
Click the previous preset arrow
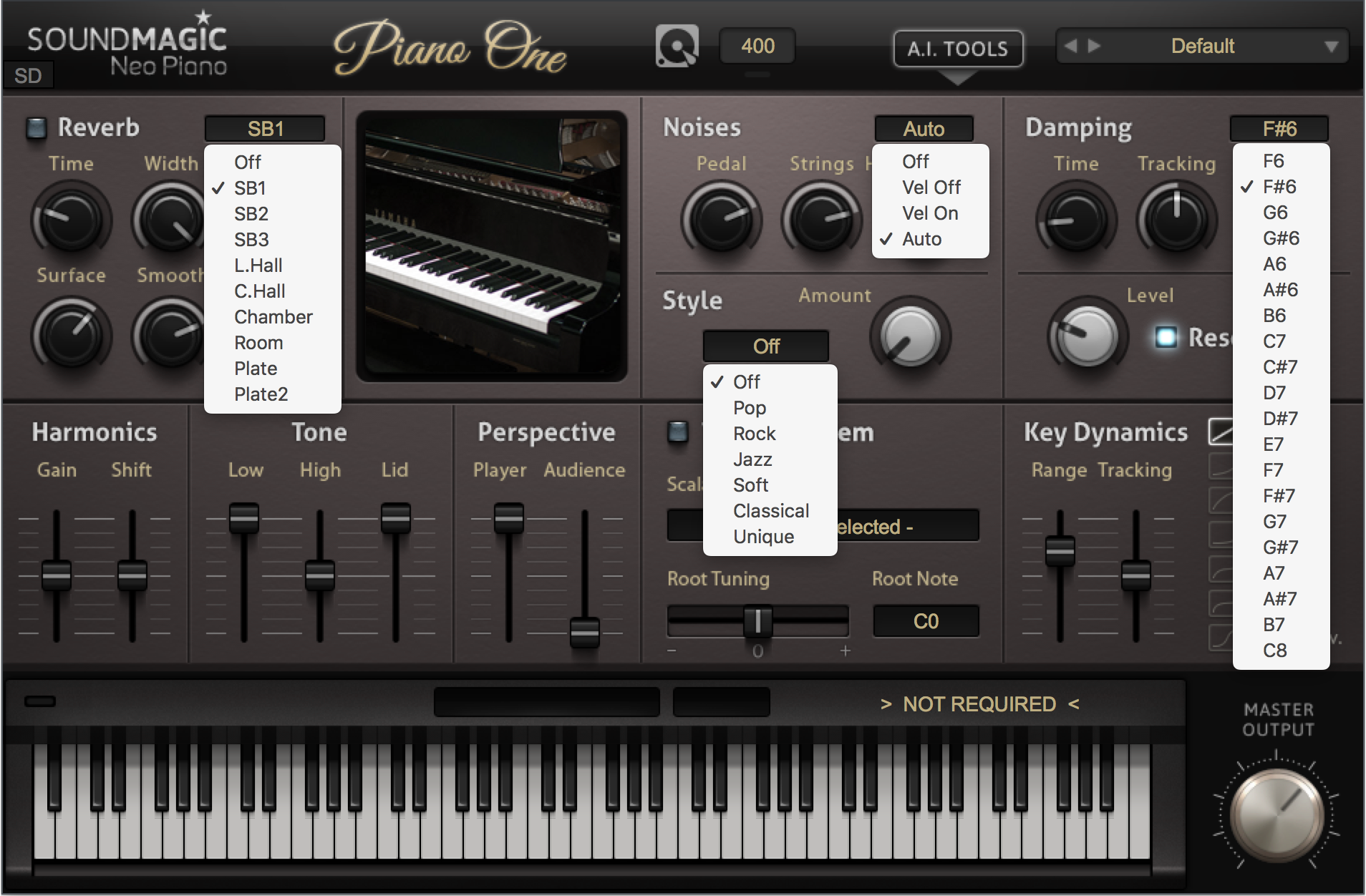click(1070, 46)
